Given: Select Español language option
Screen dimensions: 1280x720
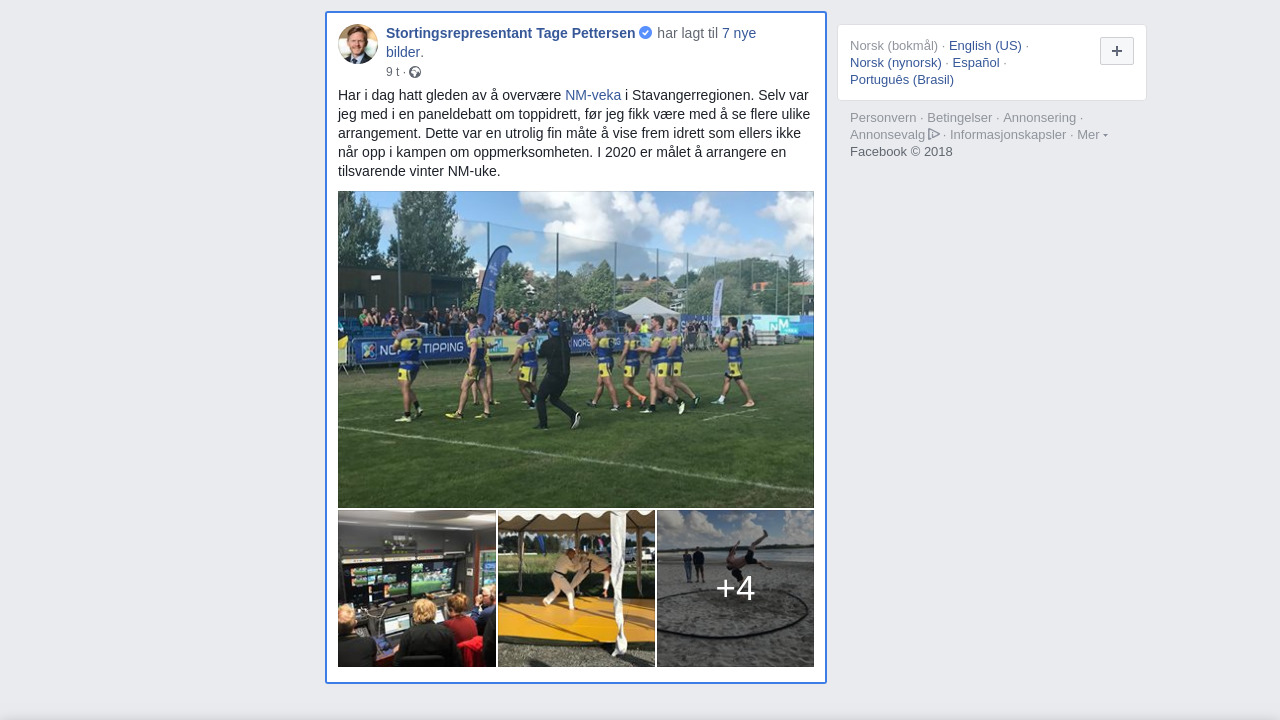Looking at the screenshot, I should [976, 62].
